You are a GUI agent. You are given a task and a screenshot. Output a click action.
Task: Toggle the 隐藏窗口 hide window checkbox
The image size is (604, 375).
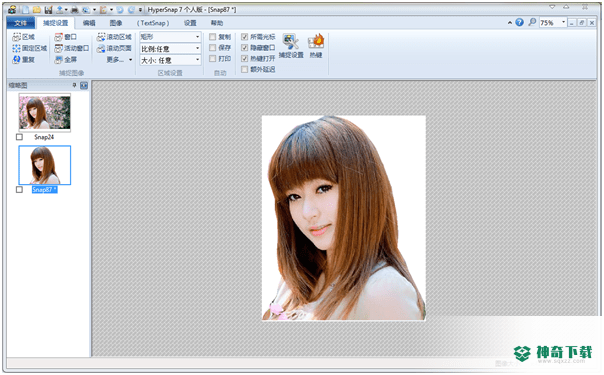click(245, 48)
